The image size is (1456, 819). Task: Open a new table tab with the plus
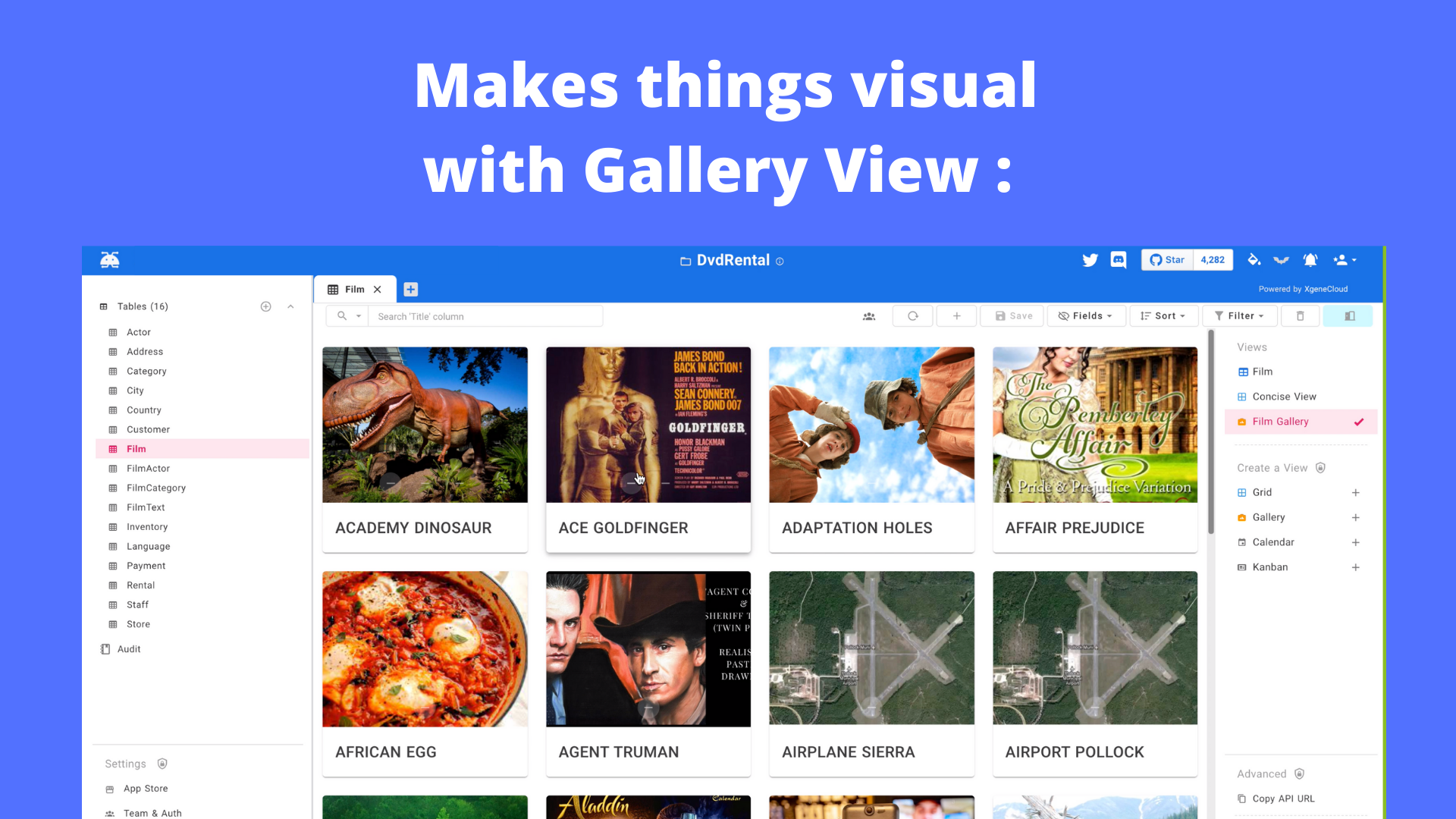(410, 289)
